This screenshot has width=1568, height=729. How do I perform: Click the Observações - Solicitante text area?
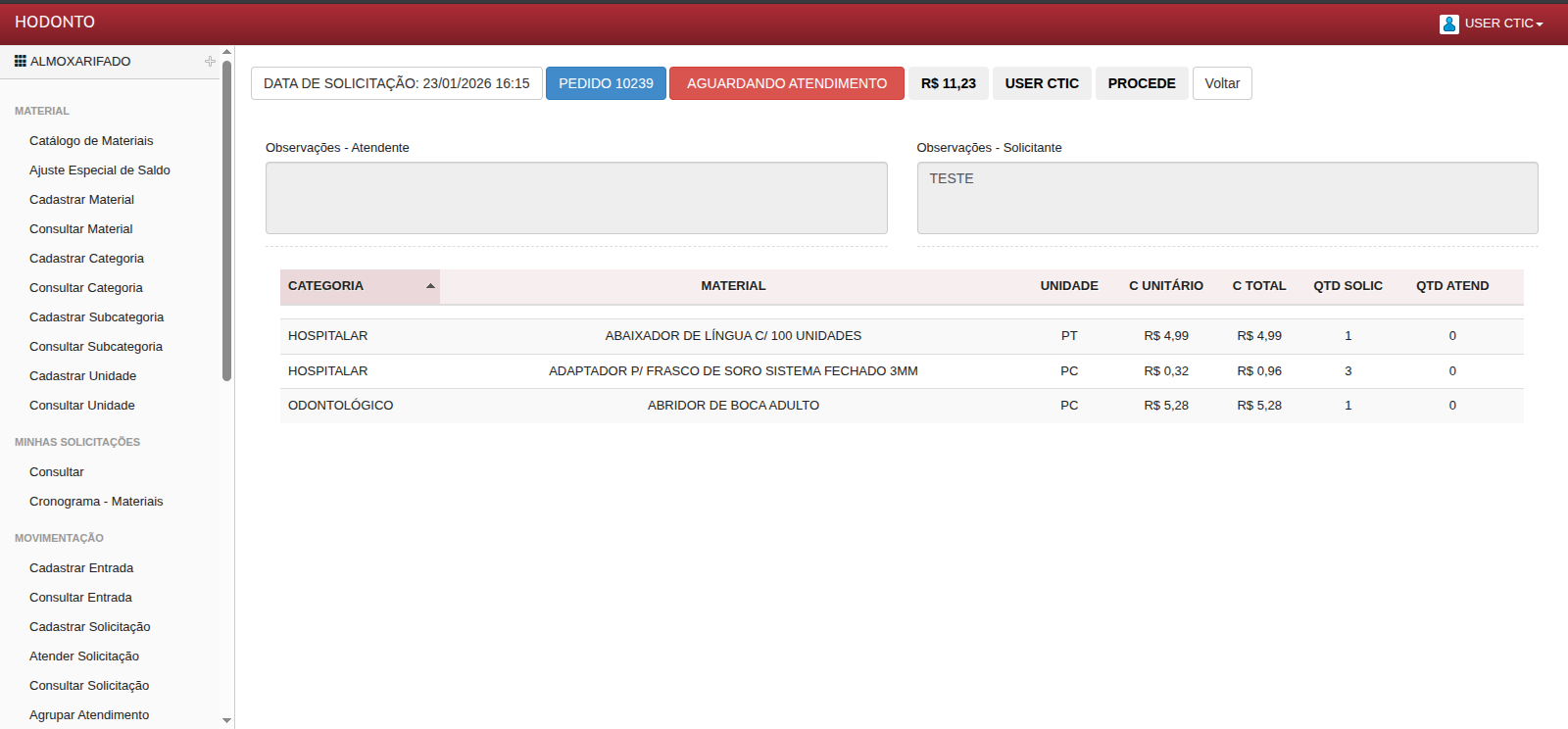(1227, 198)
